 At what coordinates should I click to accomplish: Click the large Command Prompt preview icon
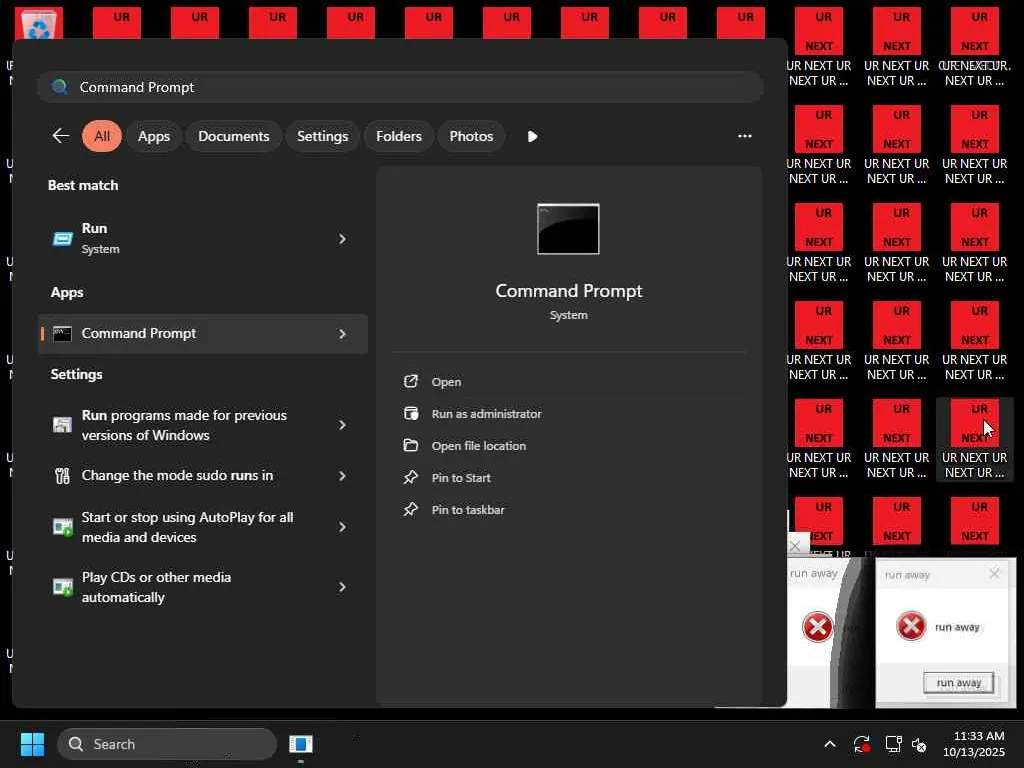tap(568, 229)
